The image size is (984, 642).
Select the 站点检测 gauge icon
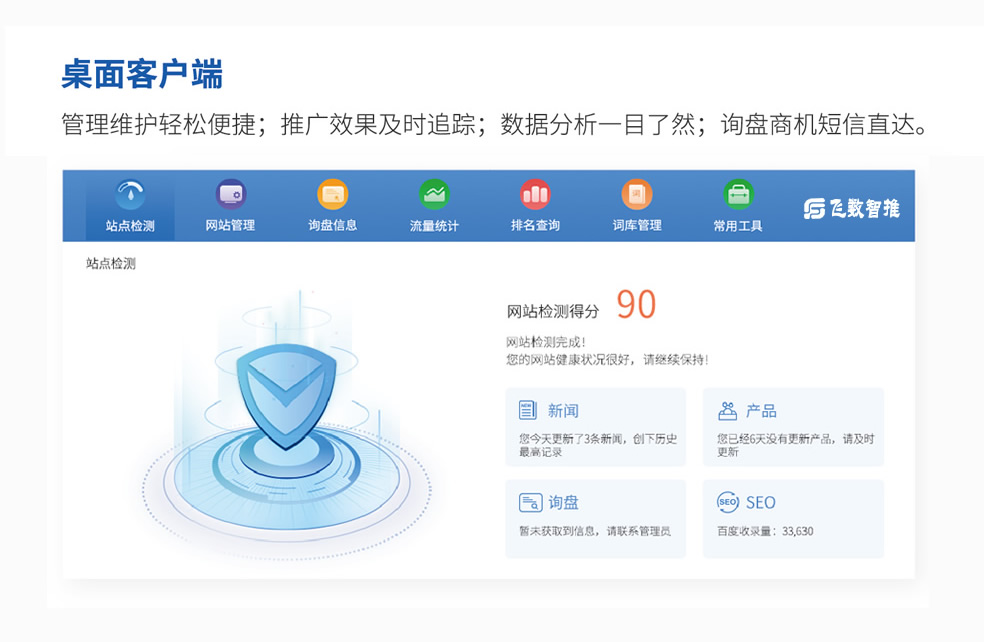(x=131, y=195)
